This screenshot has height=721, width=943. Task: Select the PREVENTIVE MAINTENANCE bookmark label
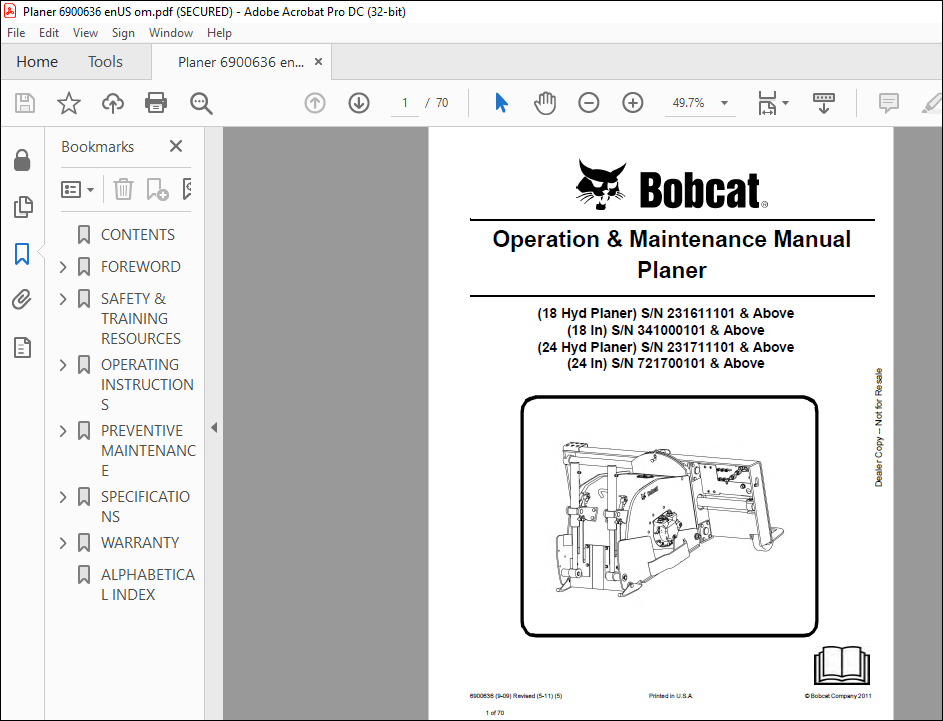tap(149, 450)
